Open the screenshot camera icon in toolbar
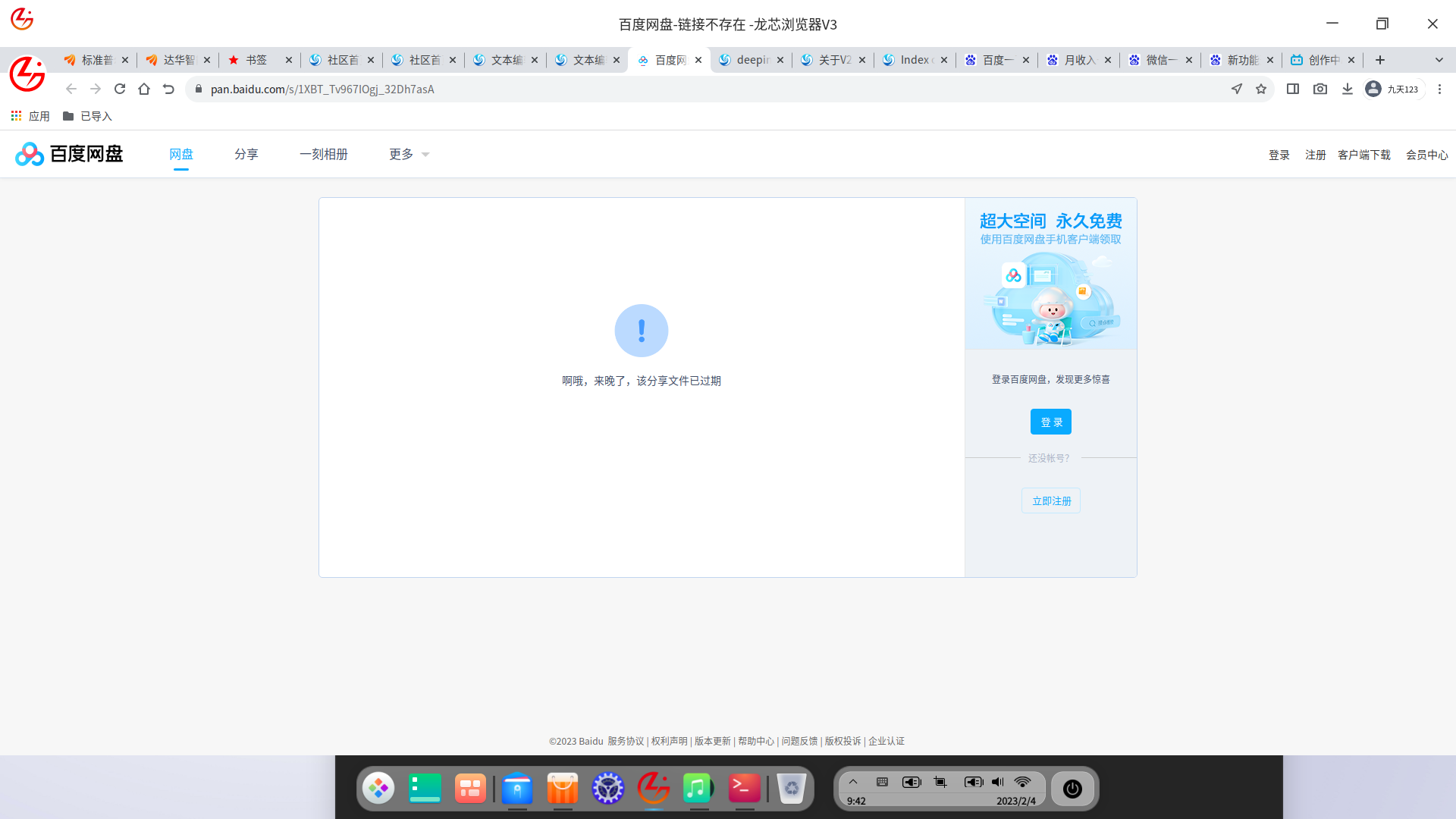The width and height of the screenshot is (1456, 819). [x=1320, y=89]
